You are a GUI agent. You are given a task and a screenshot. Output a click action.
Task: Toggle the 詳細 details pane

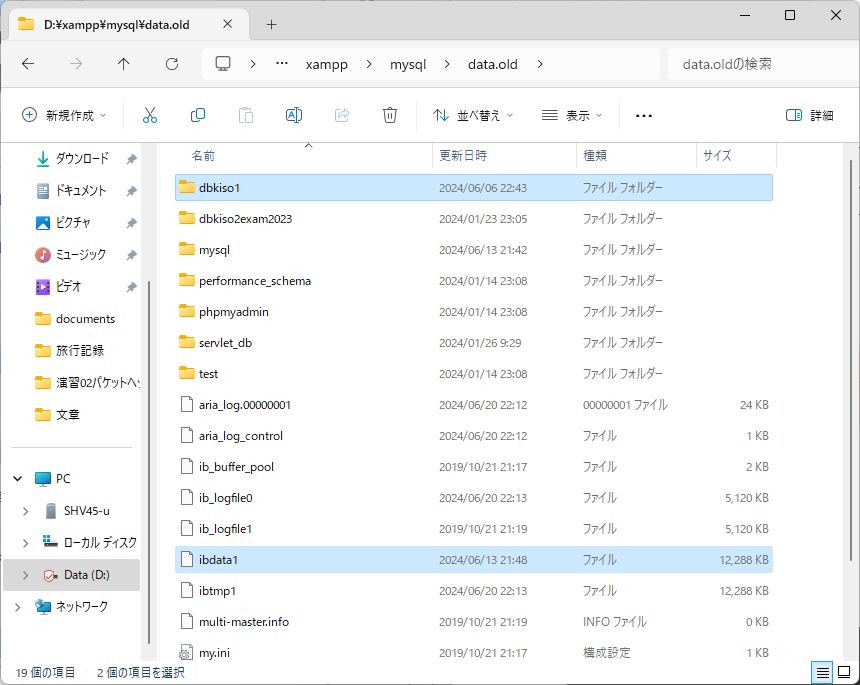(810, 115)
